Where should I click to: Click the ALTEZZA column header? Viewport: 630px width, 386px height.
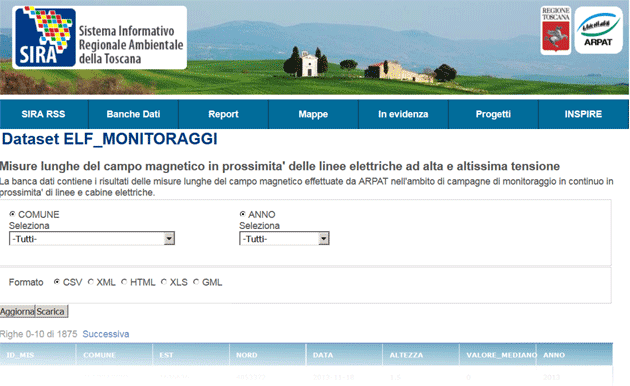point(421,355)
